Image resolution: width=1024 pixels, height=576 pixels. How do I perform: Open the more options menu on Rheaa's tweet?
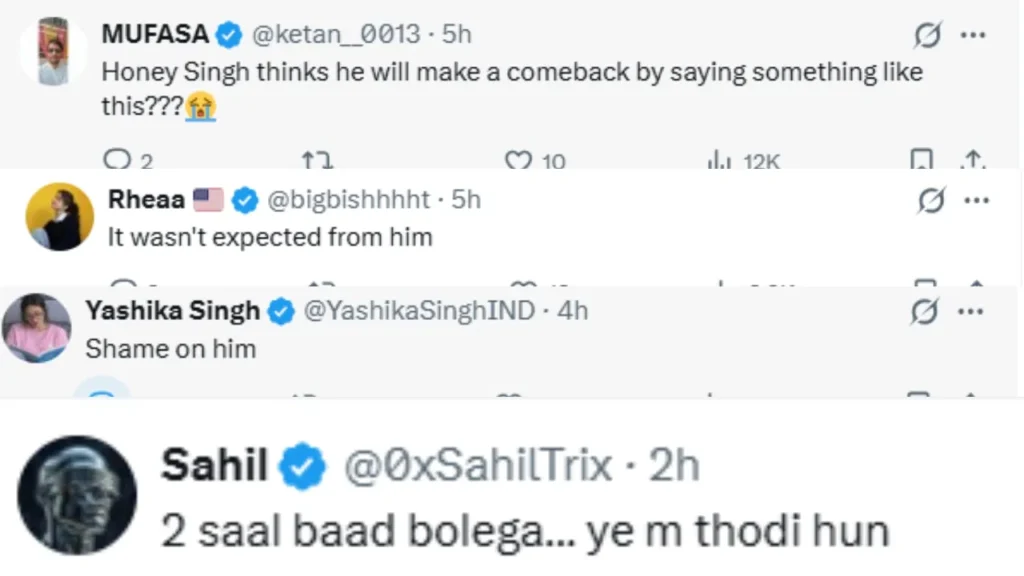[975, 201]
